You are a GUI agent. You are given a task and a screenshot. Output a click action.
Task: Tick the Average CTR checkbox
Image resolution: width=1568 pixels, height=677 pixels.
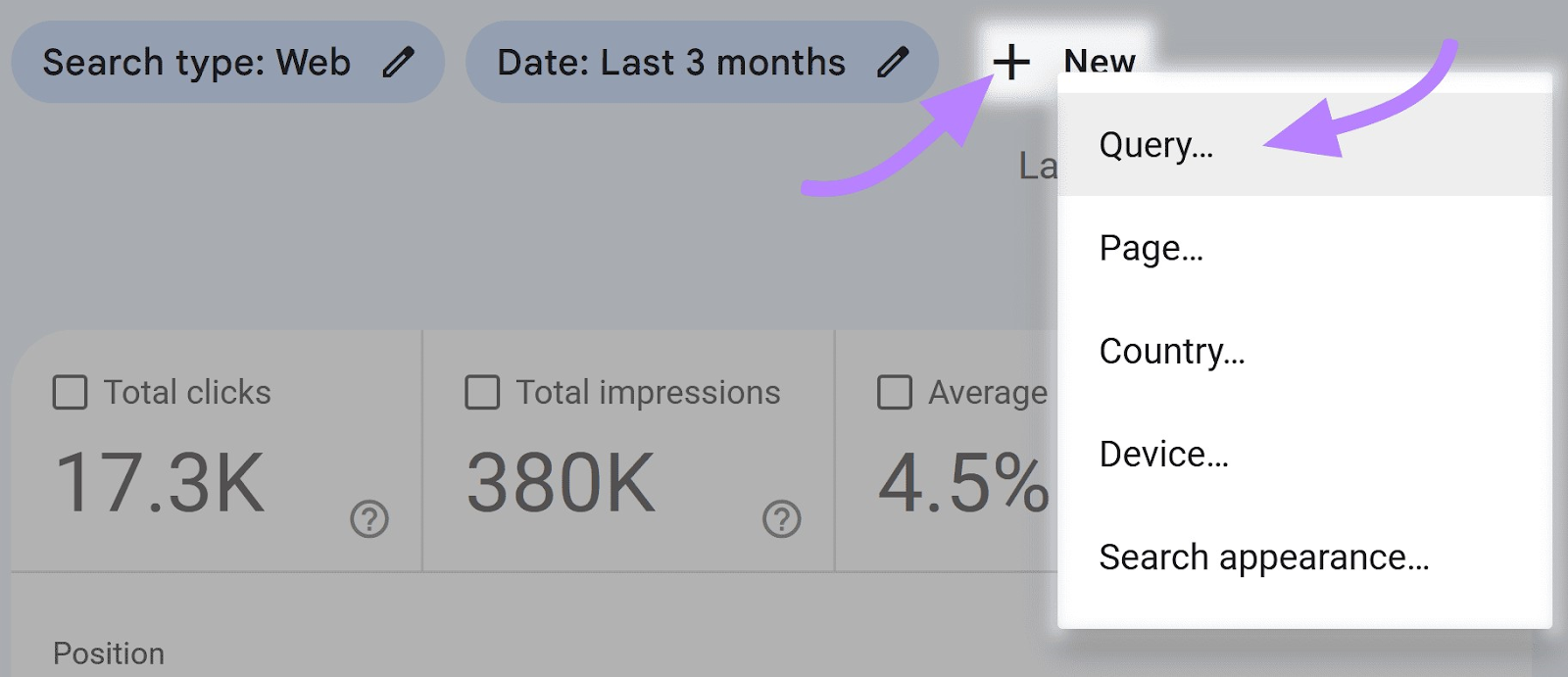point(895,392)
